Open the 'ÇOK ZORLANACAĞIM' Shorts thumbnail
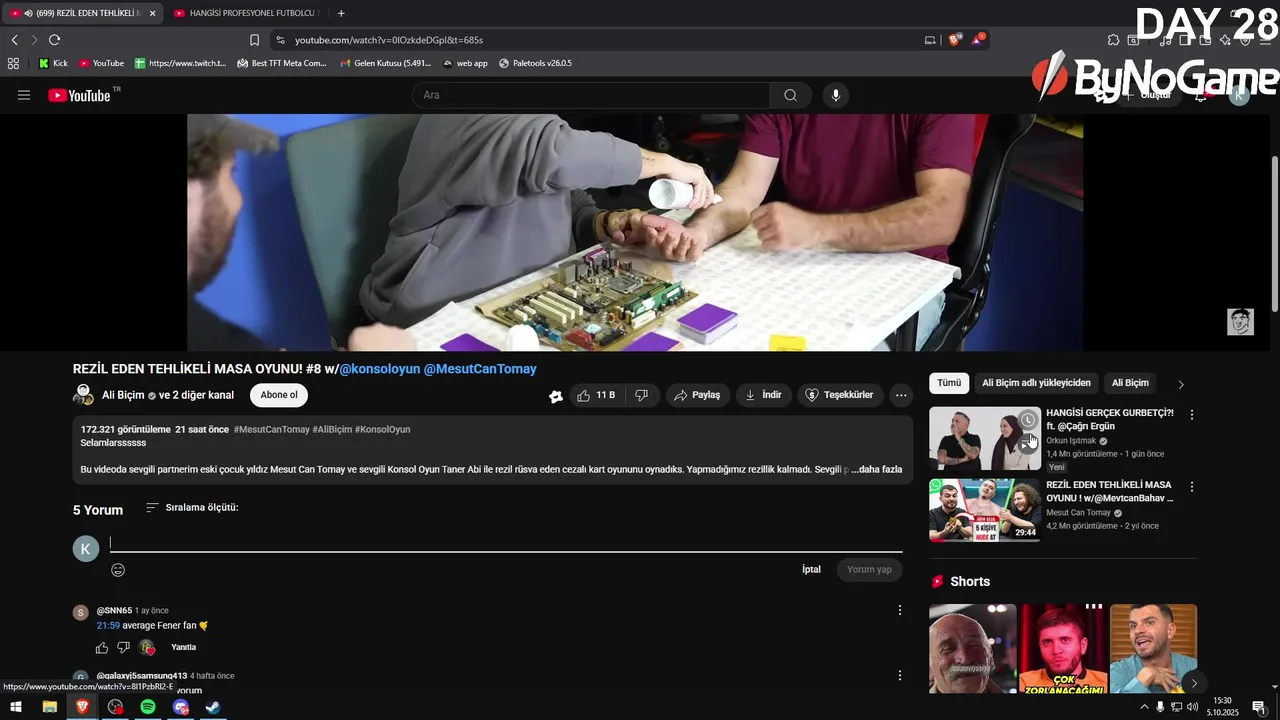The width and height of the screenshot is (1280, 720). (x=1063, y=648)
